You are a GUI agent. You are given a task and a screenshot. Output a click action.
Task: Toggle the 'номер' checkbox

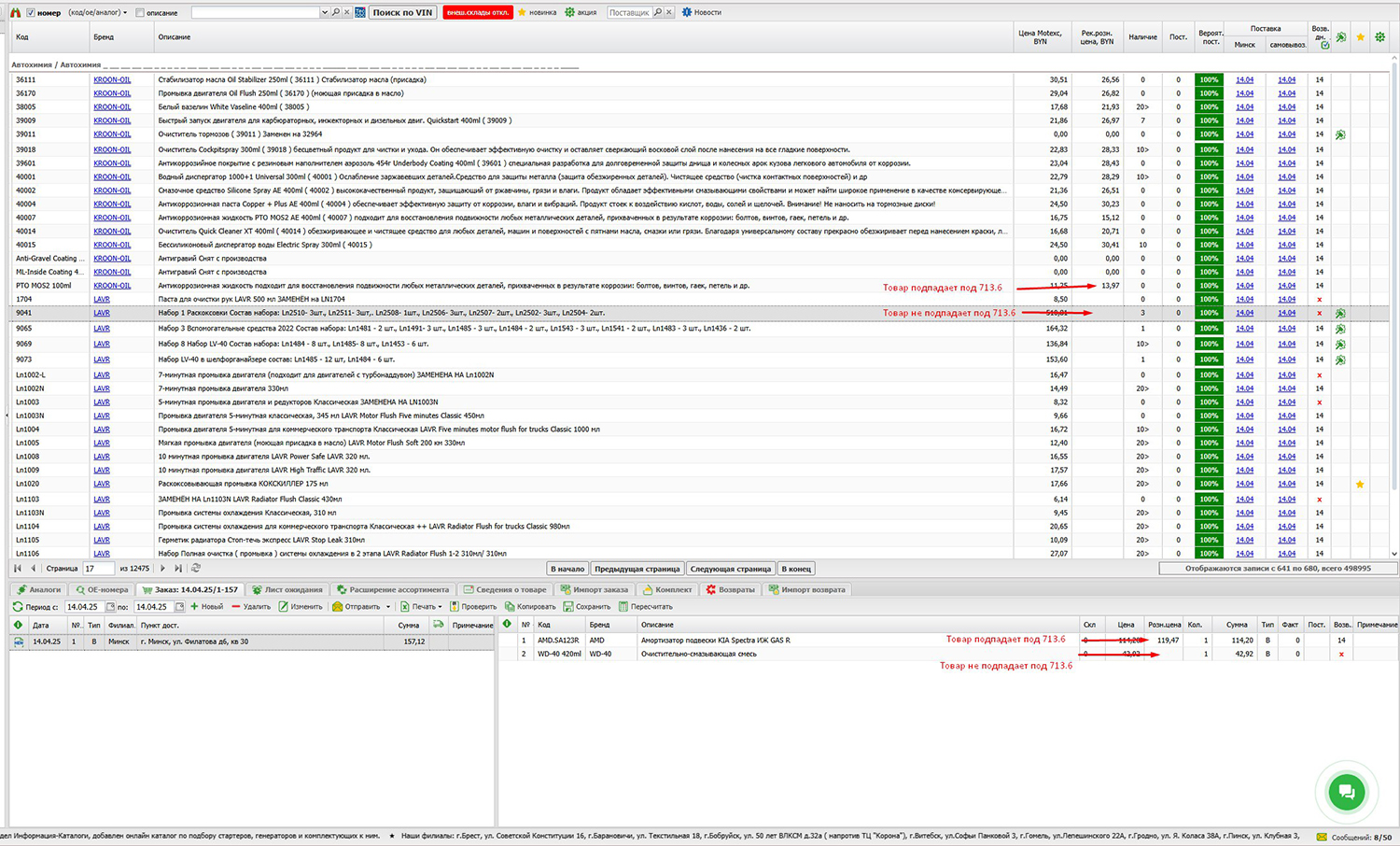coord(31,12)
